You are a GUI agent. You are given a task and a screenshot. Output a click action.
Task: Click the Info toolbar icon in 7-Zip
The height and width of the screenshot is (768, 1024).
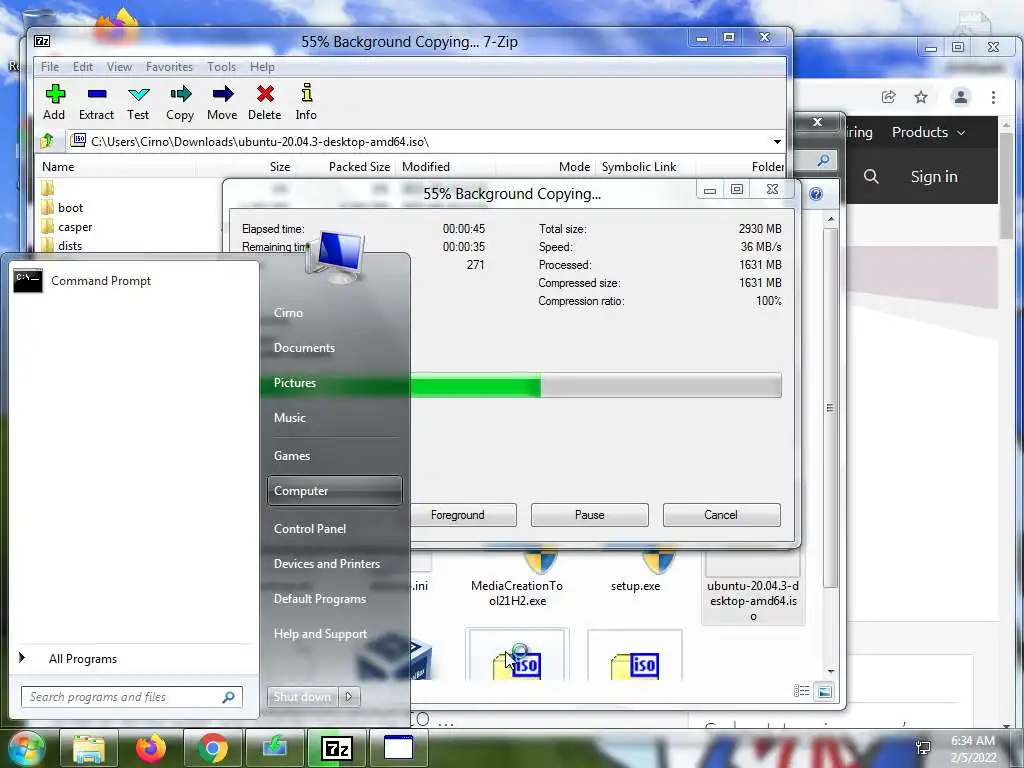[x=306, y=102]
